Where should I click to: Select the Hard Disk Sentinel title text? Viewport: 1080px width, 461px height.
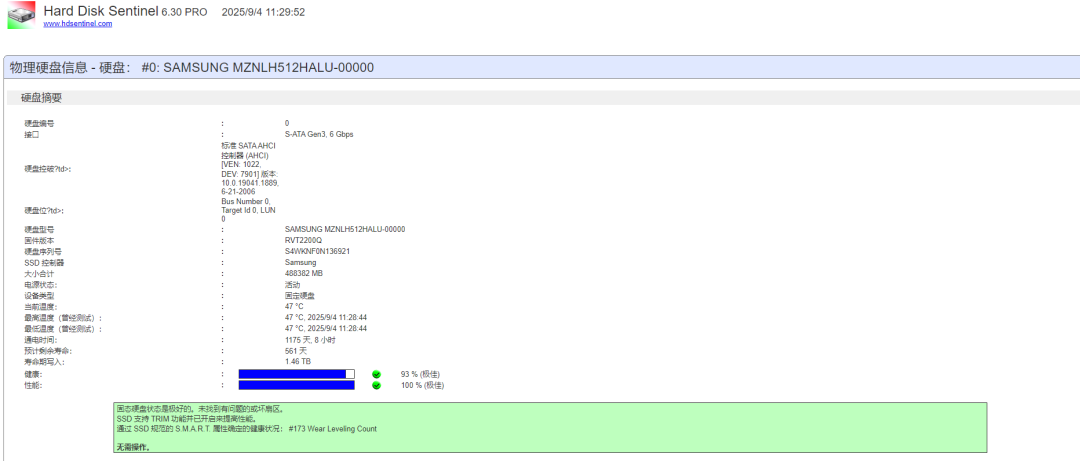[x=101, y=11]
